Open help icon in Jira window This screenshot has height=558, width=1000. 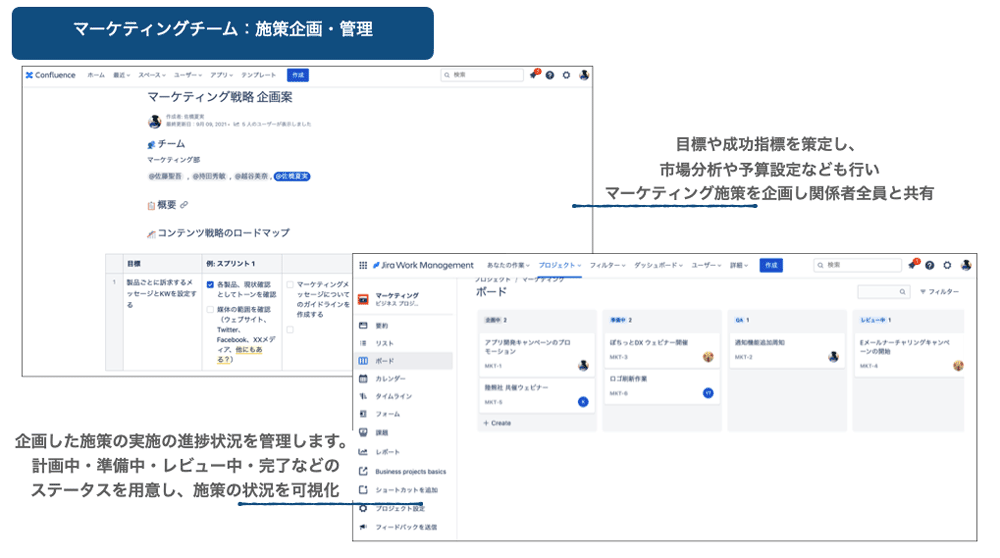click(930, 265)
